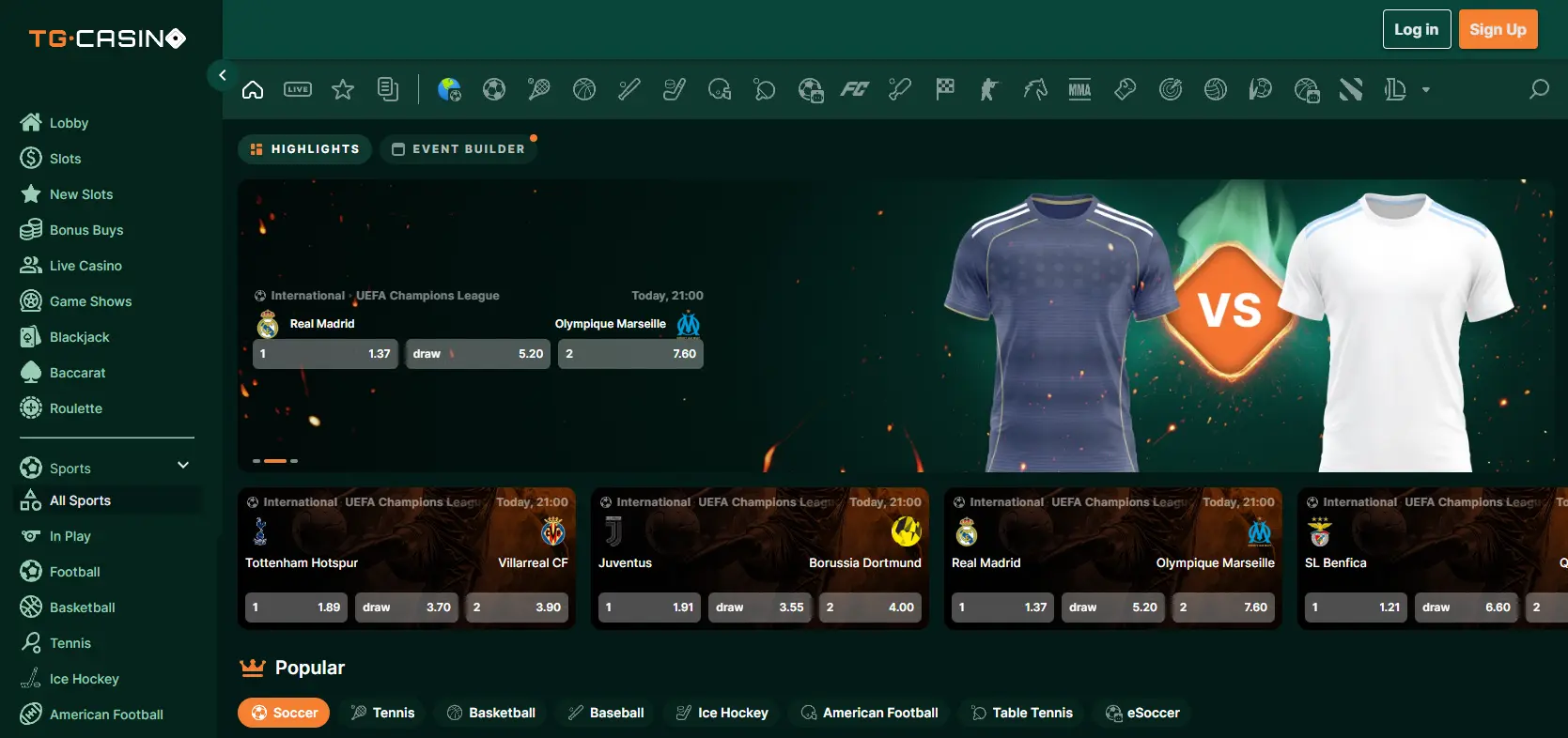Click the active orange banner slide indicator
This screenshot has width=1568, height=738.
(x=275, y=461)
